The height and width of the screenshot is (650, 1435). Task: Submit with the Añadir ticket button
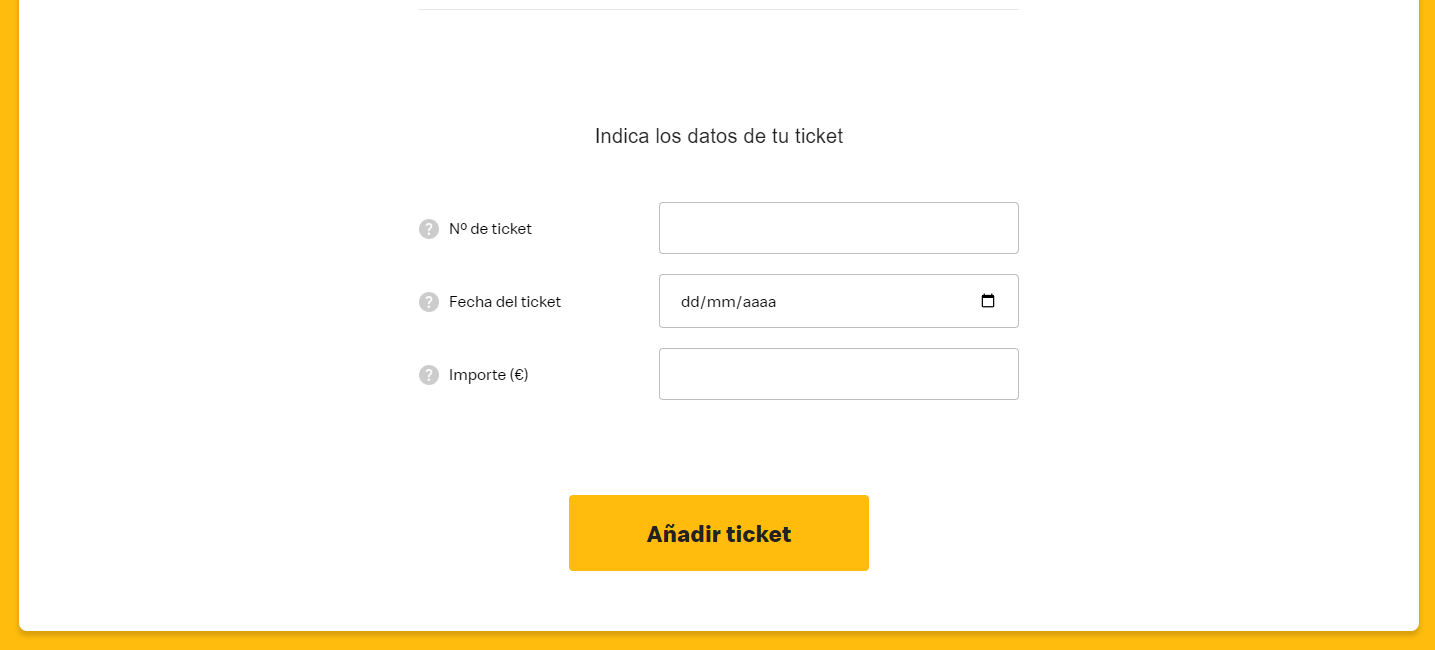pos(719,533)
